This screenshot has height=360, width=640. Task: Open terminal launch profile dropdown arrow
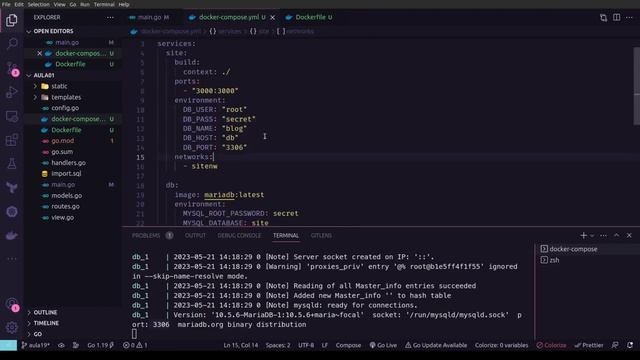pos(592,236)
